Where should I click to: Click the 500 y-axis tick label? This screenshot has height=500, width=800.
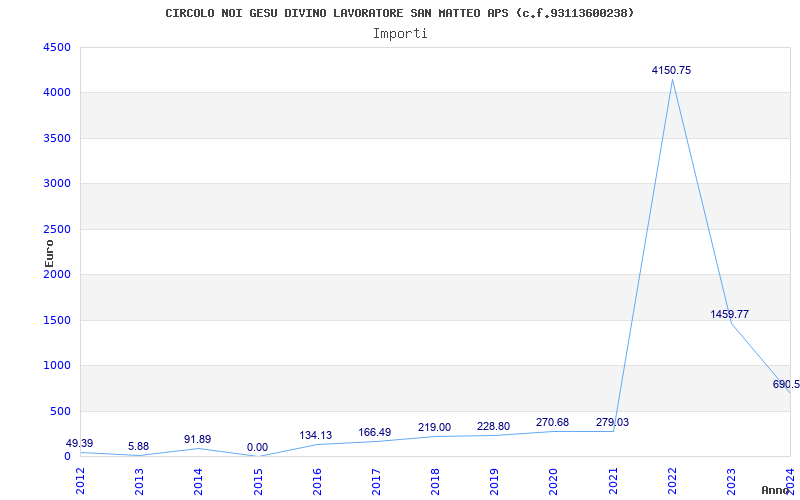point(60,411)
